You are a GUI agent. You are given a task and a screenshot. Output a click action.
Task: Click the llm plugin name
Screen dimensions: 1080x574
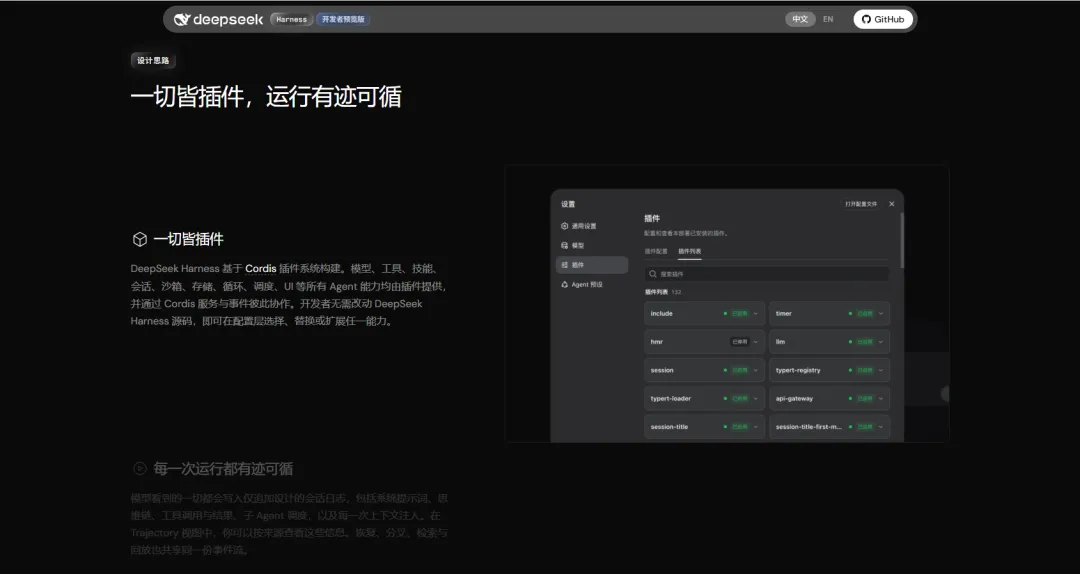(x=780, y=342)
